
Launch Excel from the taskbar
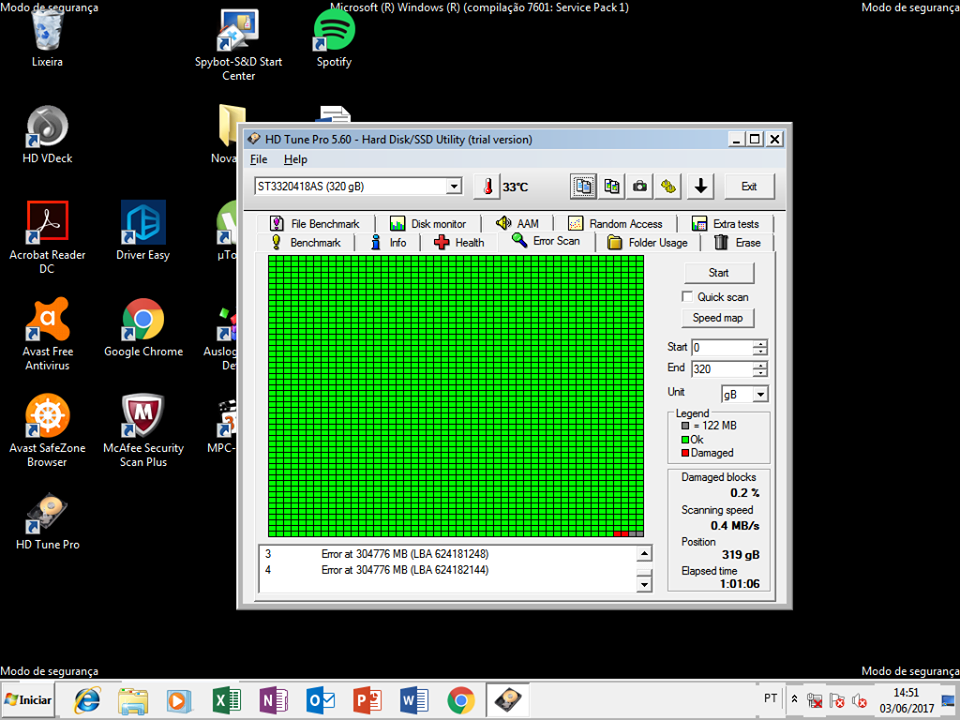(x=226, y=700)
